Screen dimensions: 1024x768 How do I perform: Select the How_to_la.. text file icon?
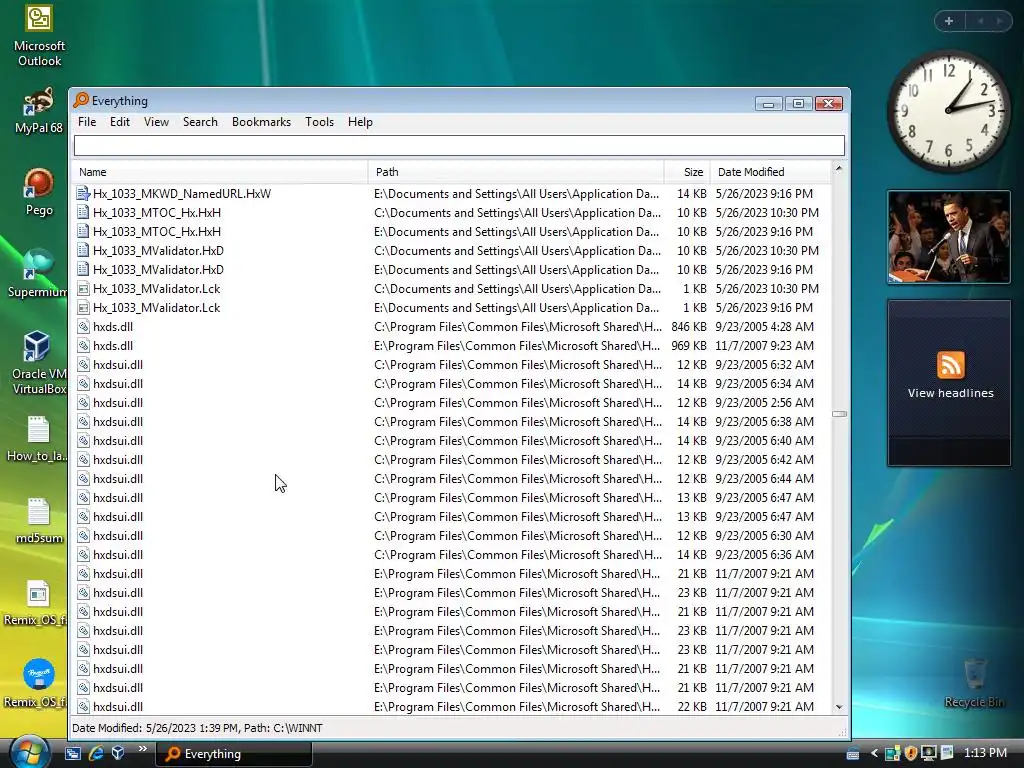click(37, 439)
